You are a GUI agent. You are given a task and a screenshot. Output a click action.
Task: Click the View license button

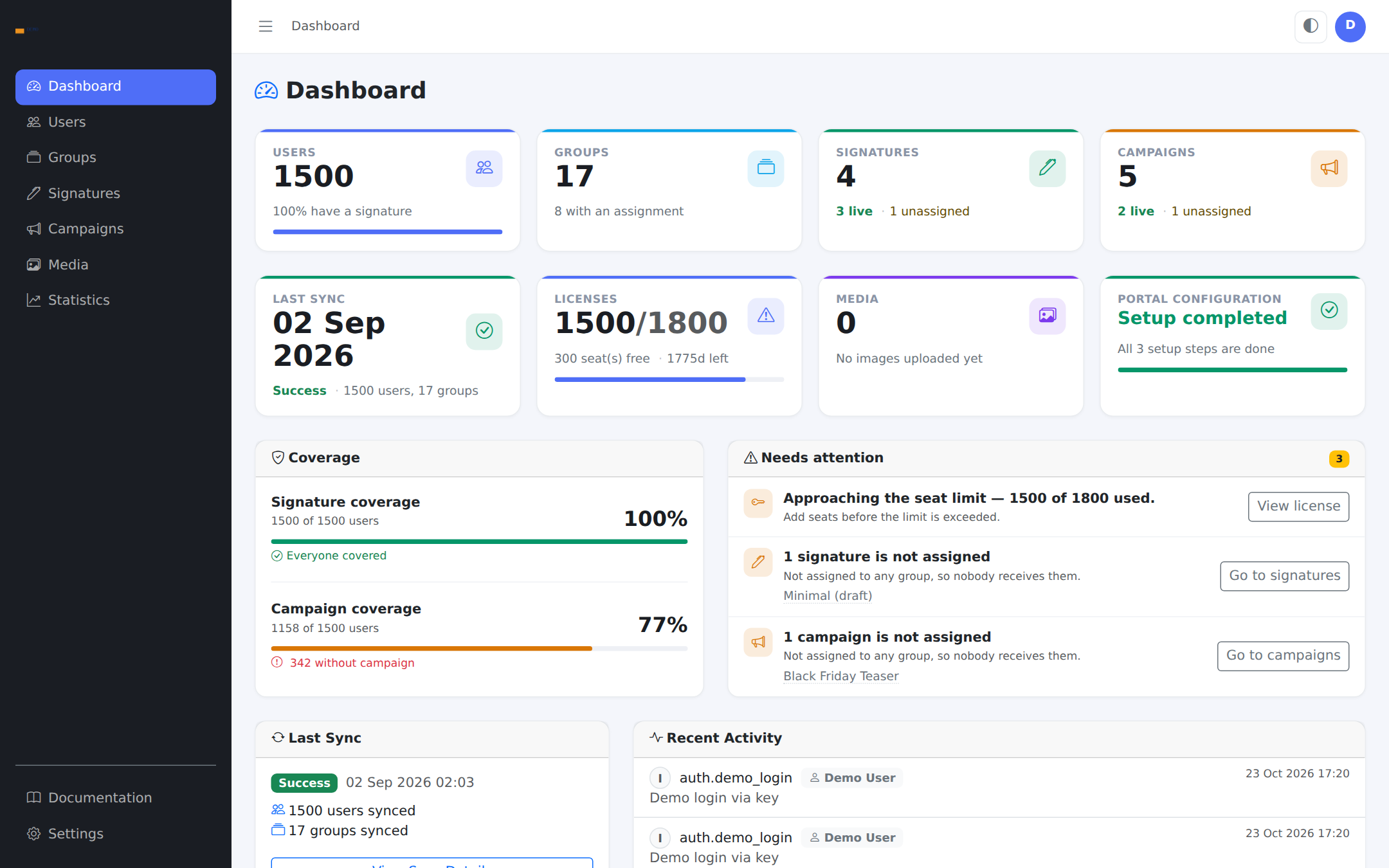[x=1298, y=507]
